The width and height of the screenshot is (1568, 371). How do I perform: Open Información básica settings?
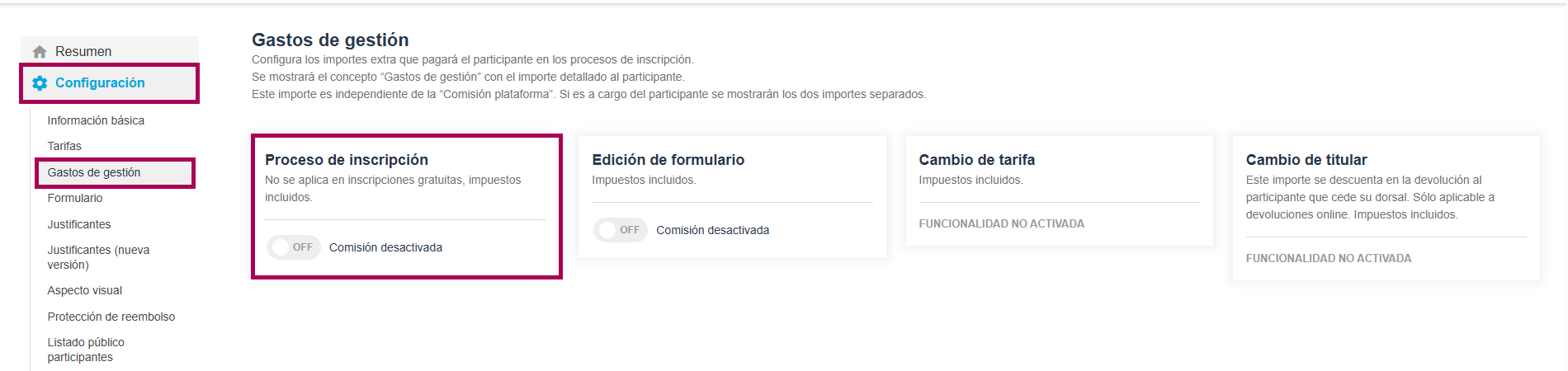point(96,120)
